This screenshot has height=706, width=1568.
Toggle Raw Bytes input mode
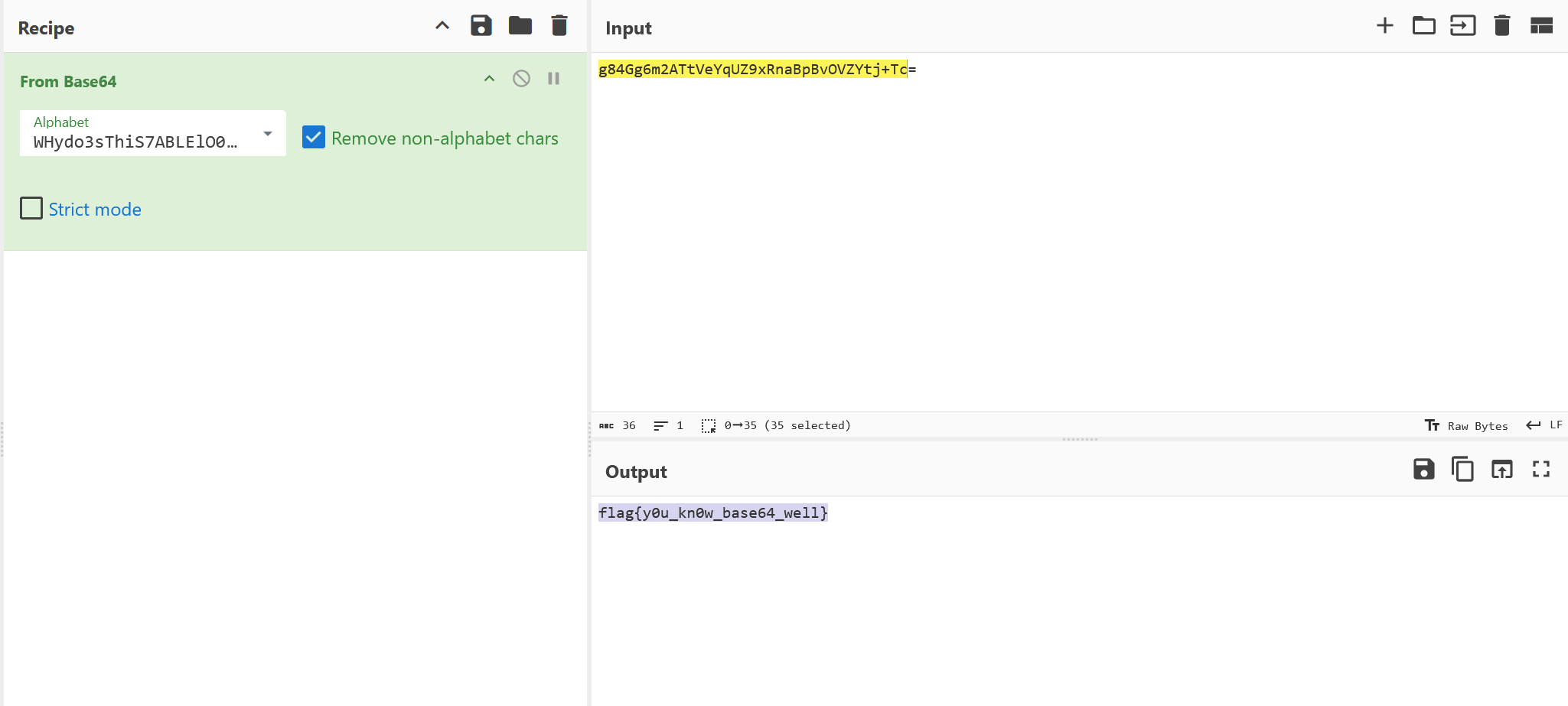1466,425
